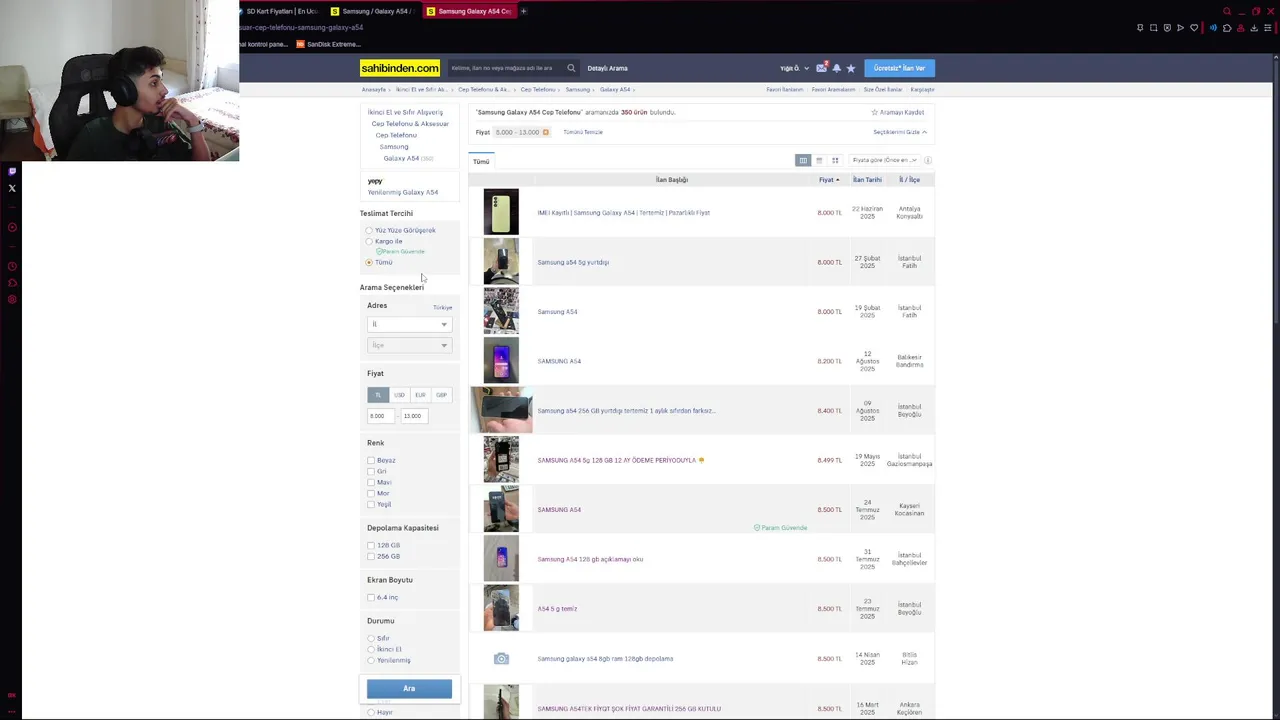Screen dimensions: 1280x720
Task: Open the Detaylı Arama link
Action: pos(607,68)
